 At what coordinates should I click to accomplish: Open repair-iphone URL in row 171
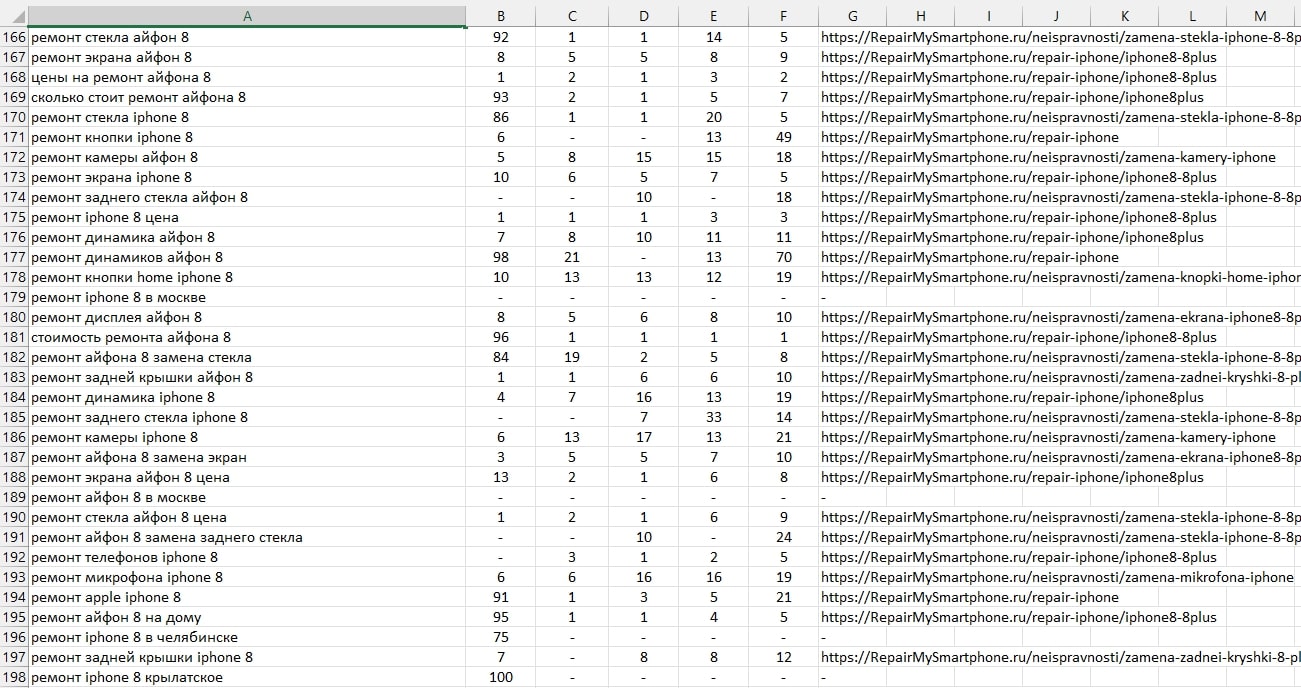tap(970, 137)
